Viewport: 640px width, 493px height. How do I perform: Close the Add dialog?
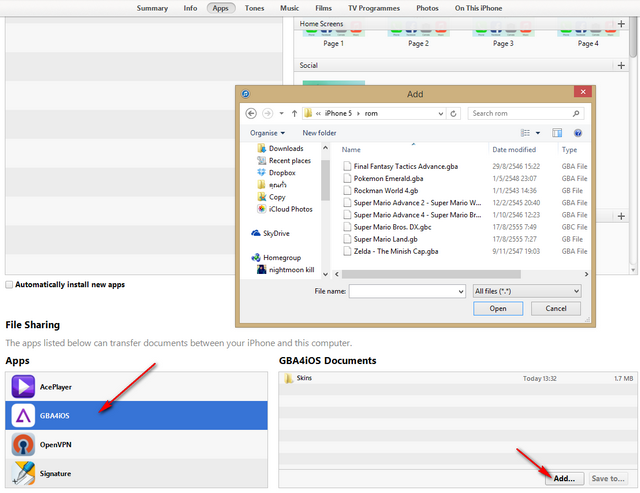(x=583, y=92)
